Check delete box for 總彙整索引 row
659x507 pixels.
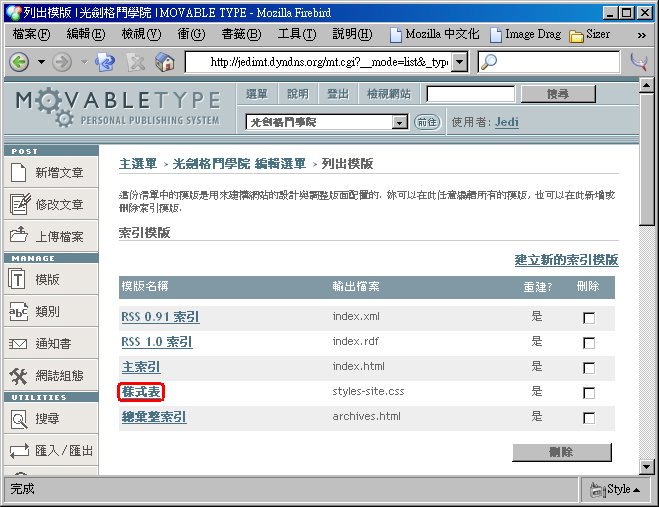tap(589, 418)
